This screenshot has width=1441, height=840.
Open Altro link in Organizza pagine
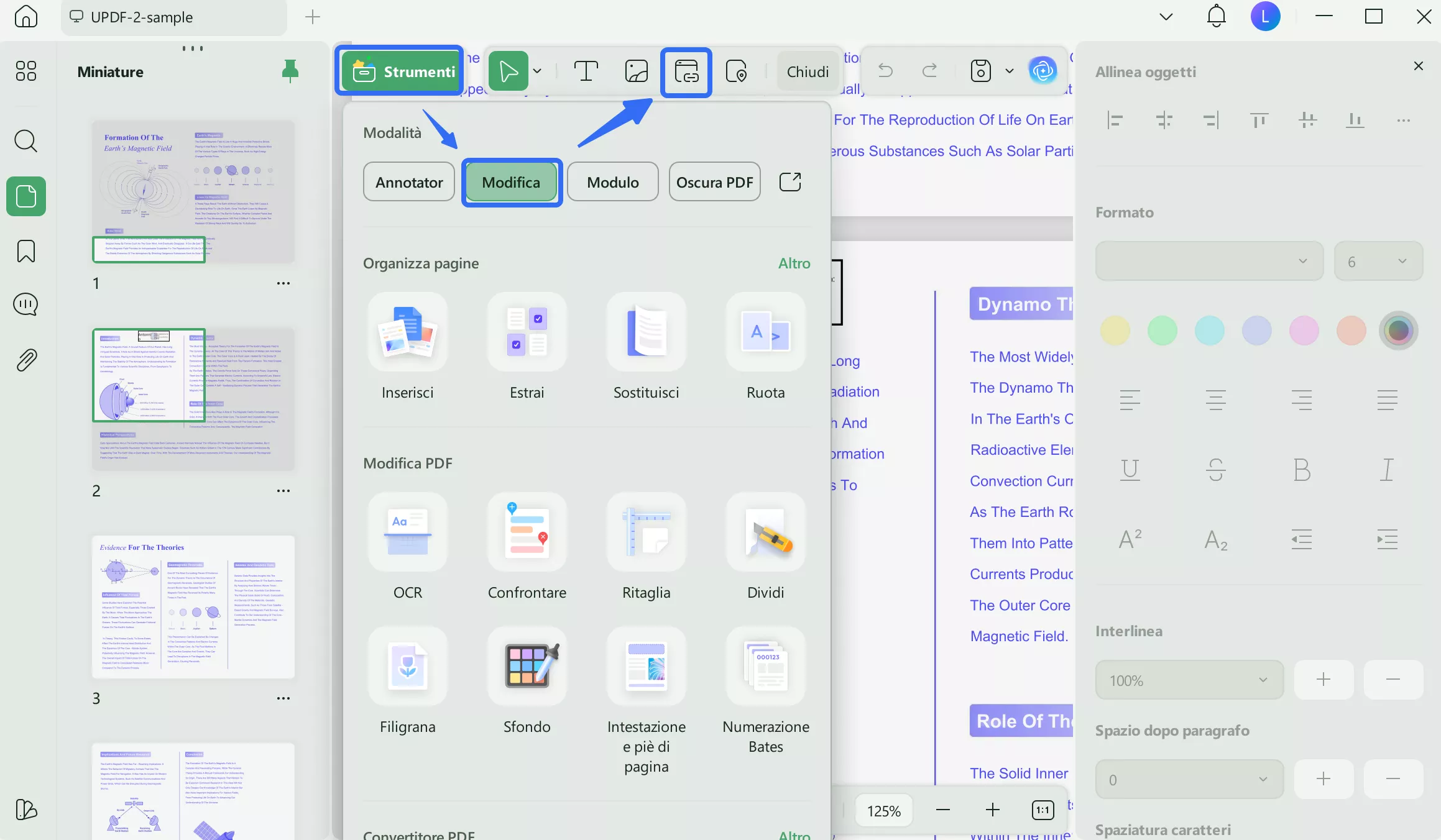[x=794, y=263]
